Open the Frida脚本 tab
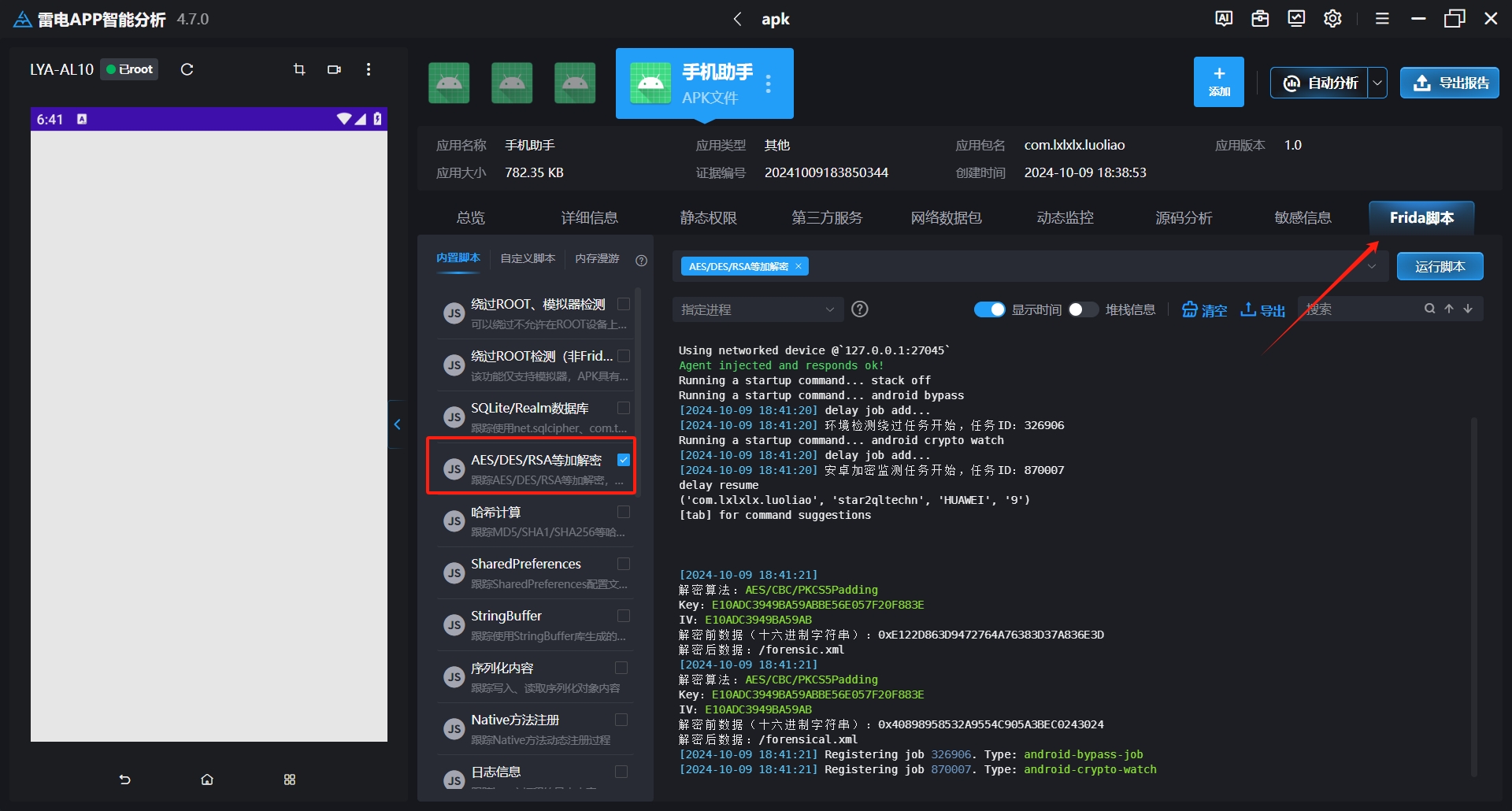Screen dimensions: 1512x811 click(1422, 217)
